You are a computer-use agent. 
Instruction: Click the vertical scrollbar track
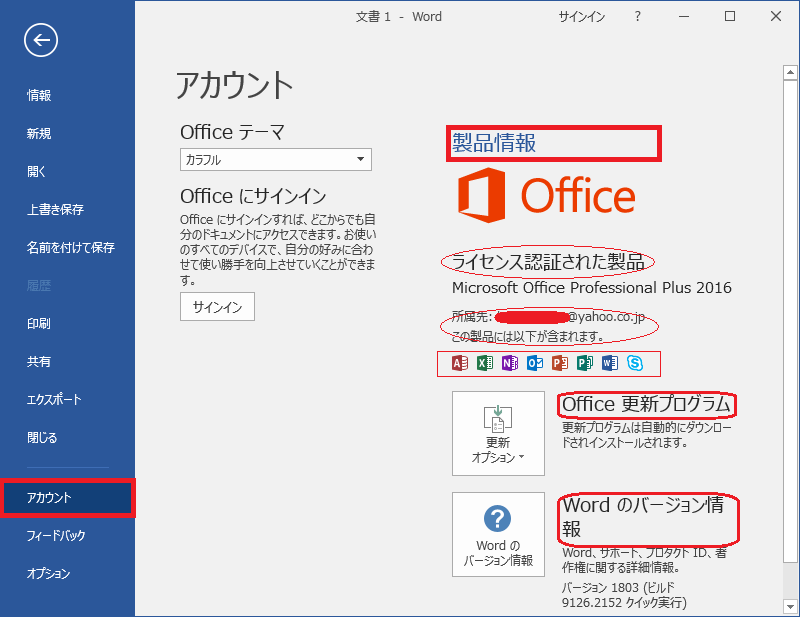click(790, 339)
